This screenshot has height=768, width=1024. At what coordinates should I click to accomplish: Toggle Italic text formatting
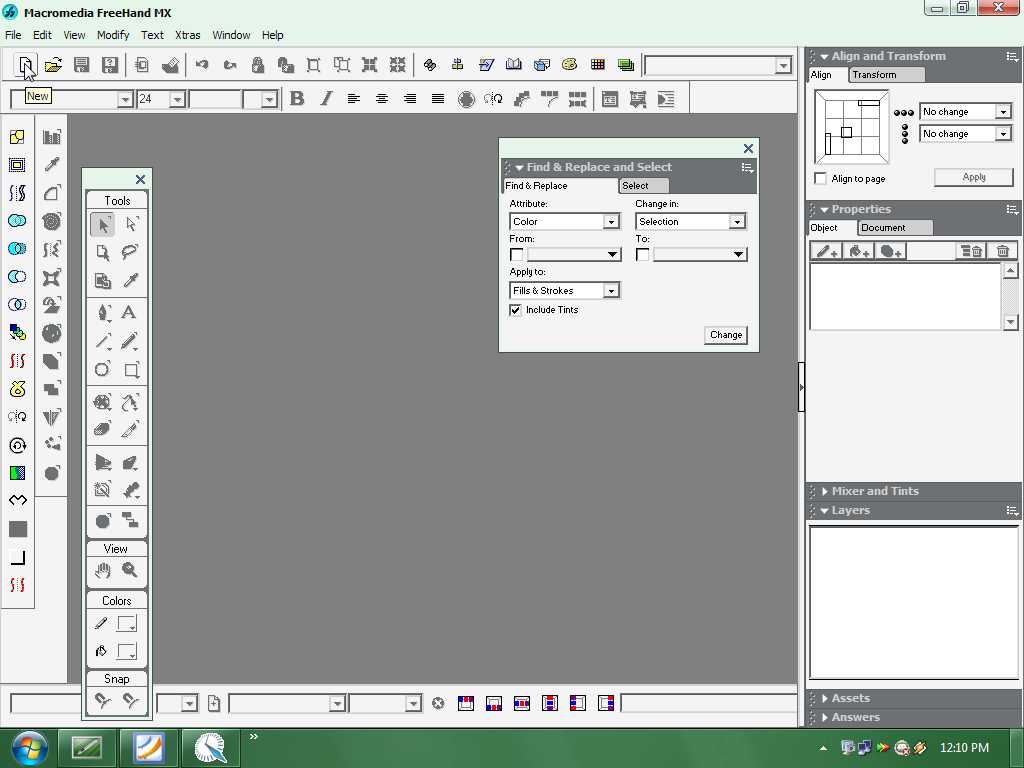click(326, 99)
